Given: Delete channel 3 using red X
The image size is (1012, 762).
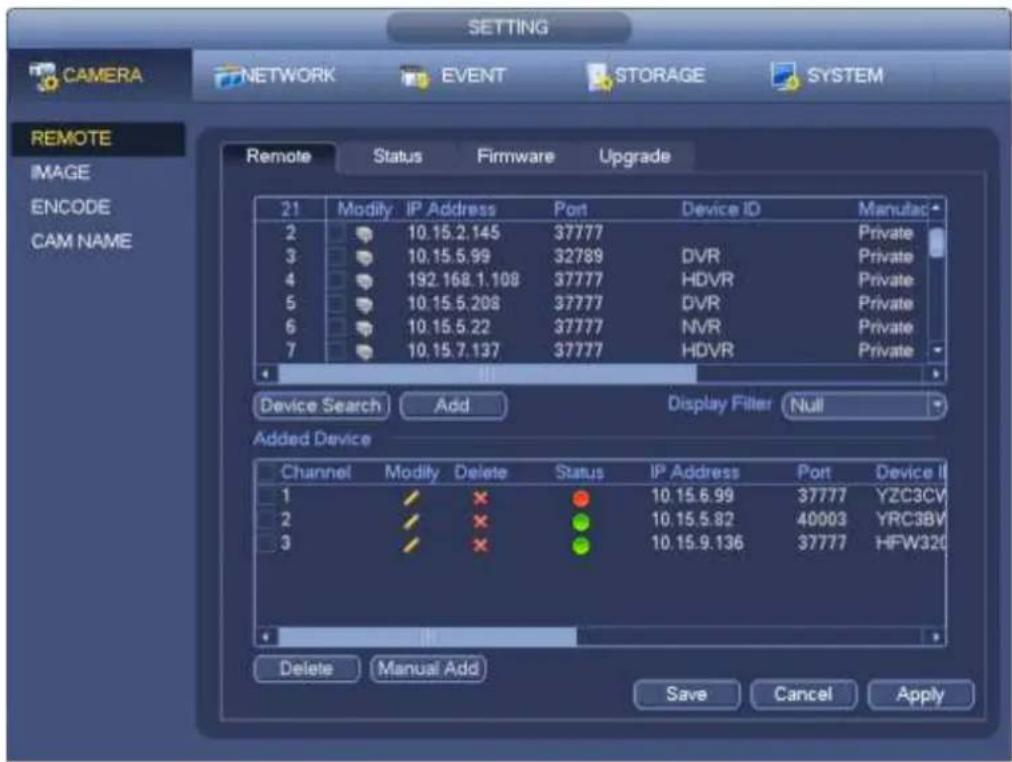Looking at the screenshot, I should 480,545.
